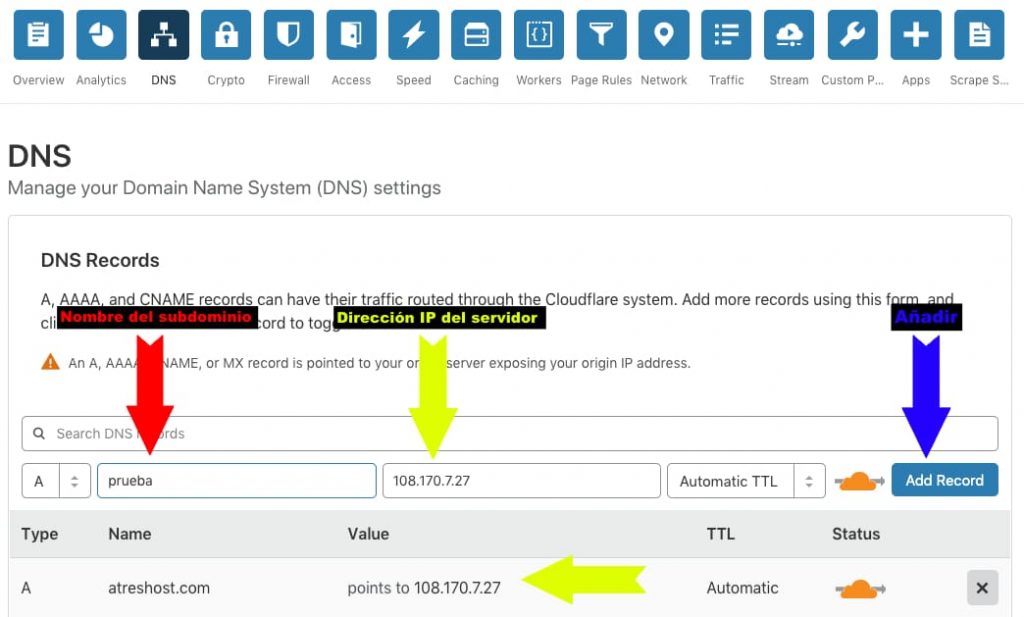1024x617 pixels.
Task: Click the Search DNS Records field
Action: point(510,434)
